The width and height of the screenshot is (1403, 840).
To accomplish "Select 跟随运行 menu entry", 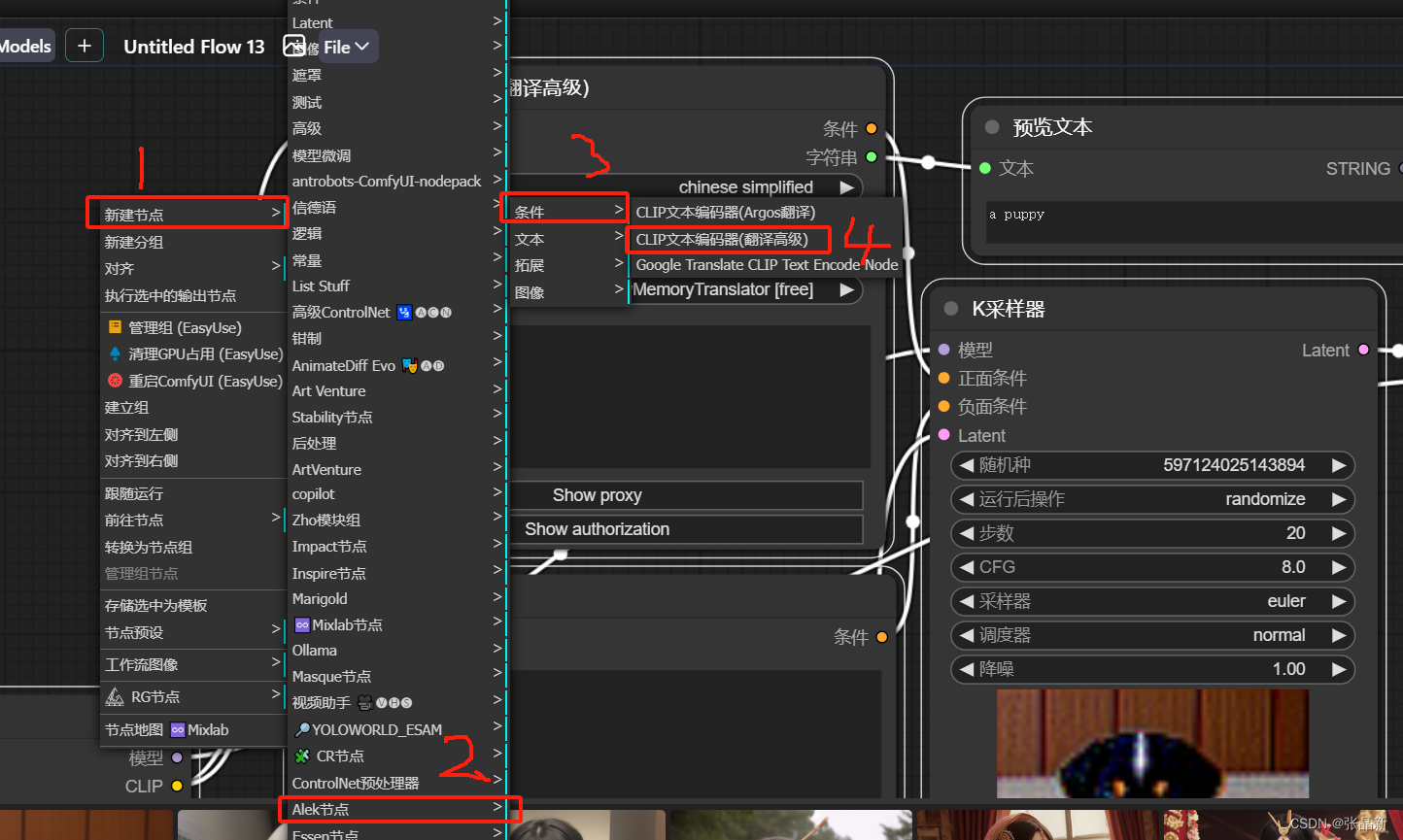I will 192,493.
